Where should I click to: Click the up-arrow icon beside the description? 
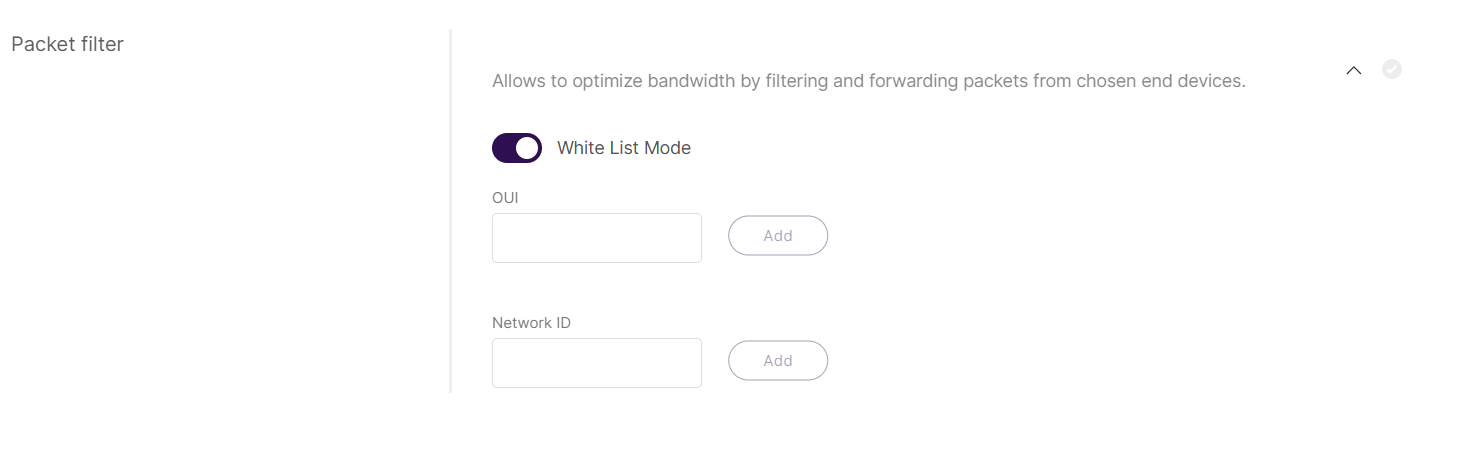click(1354, 70)
